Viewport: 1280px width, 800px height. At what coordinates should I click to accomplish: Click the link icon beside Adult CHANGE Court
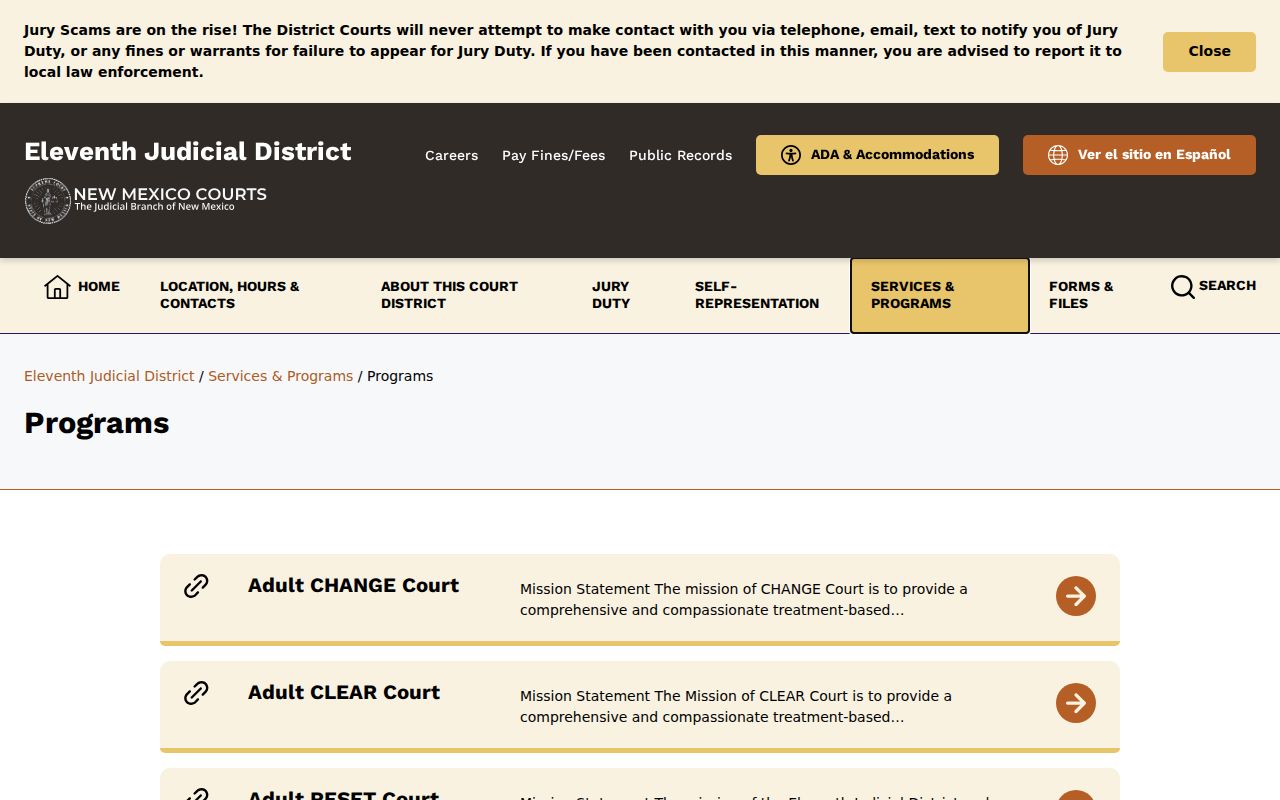coord(196,586)
